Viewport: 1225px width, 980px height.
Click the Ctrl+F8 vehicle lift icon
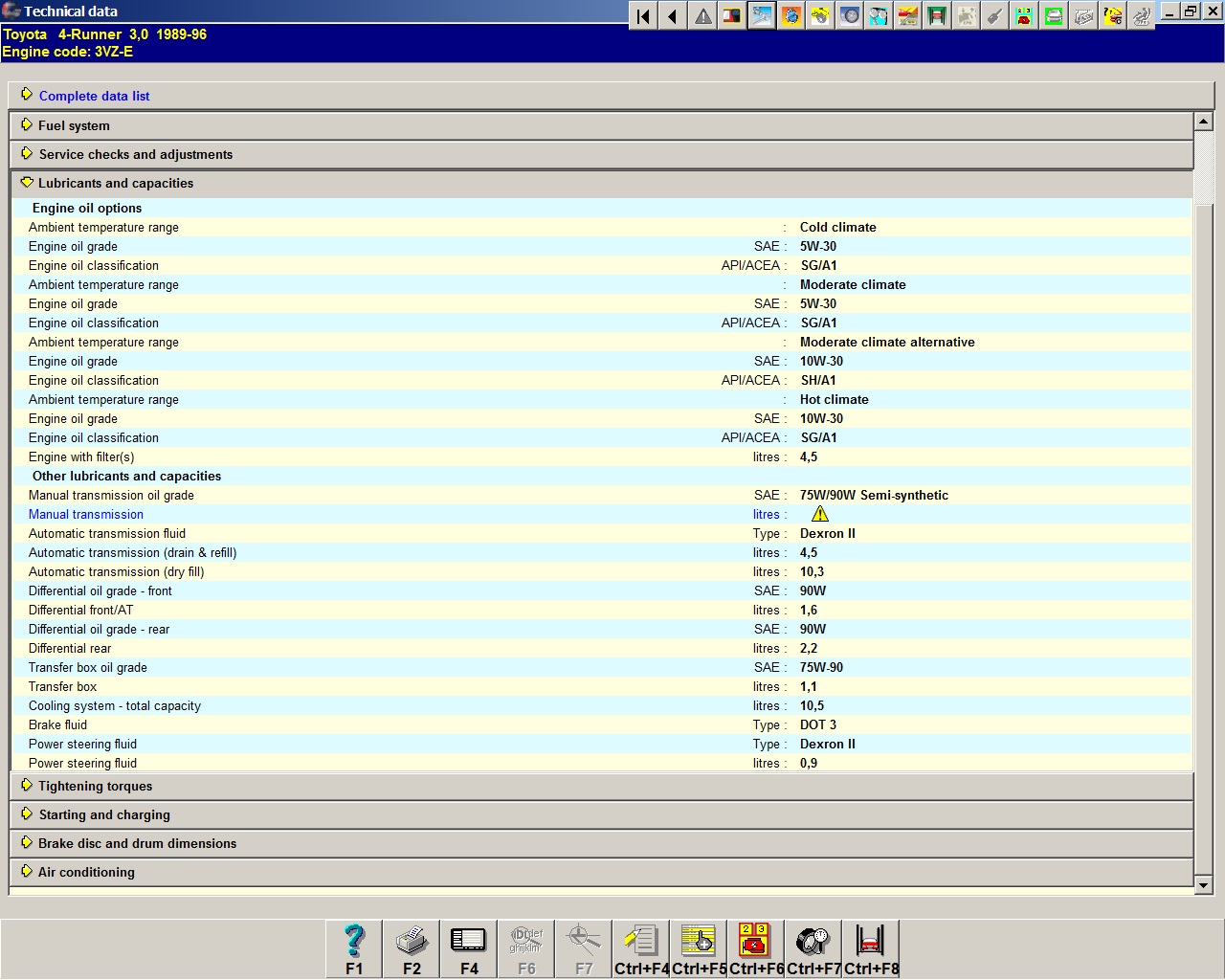pos(871,947)
